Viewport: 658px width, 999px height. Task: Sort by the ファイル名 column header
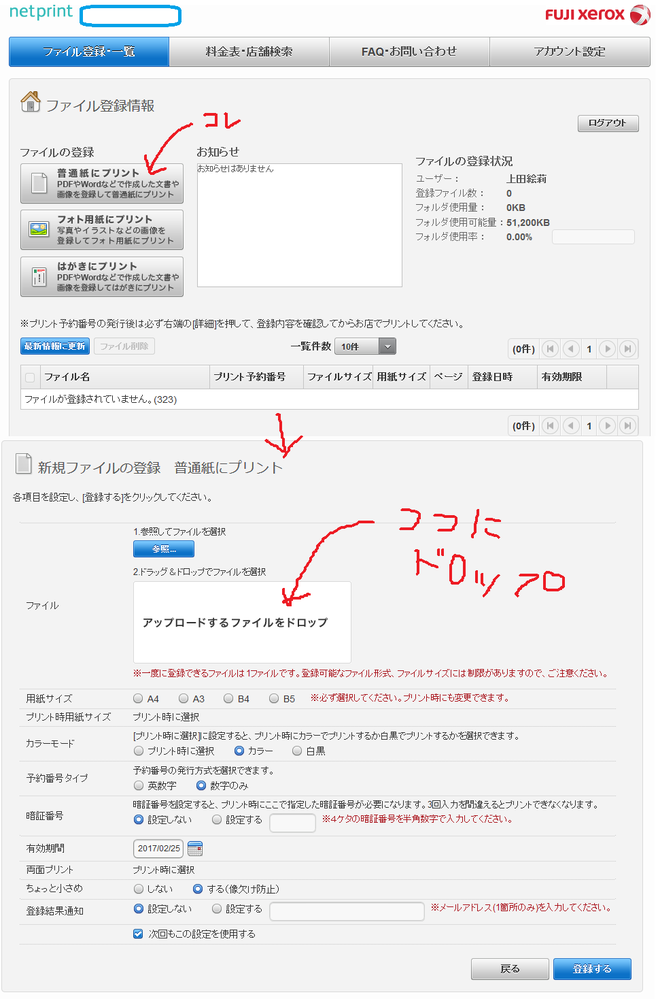(125, 377)
